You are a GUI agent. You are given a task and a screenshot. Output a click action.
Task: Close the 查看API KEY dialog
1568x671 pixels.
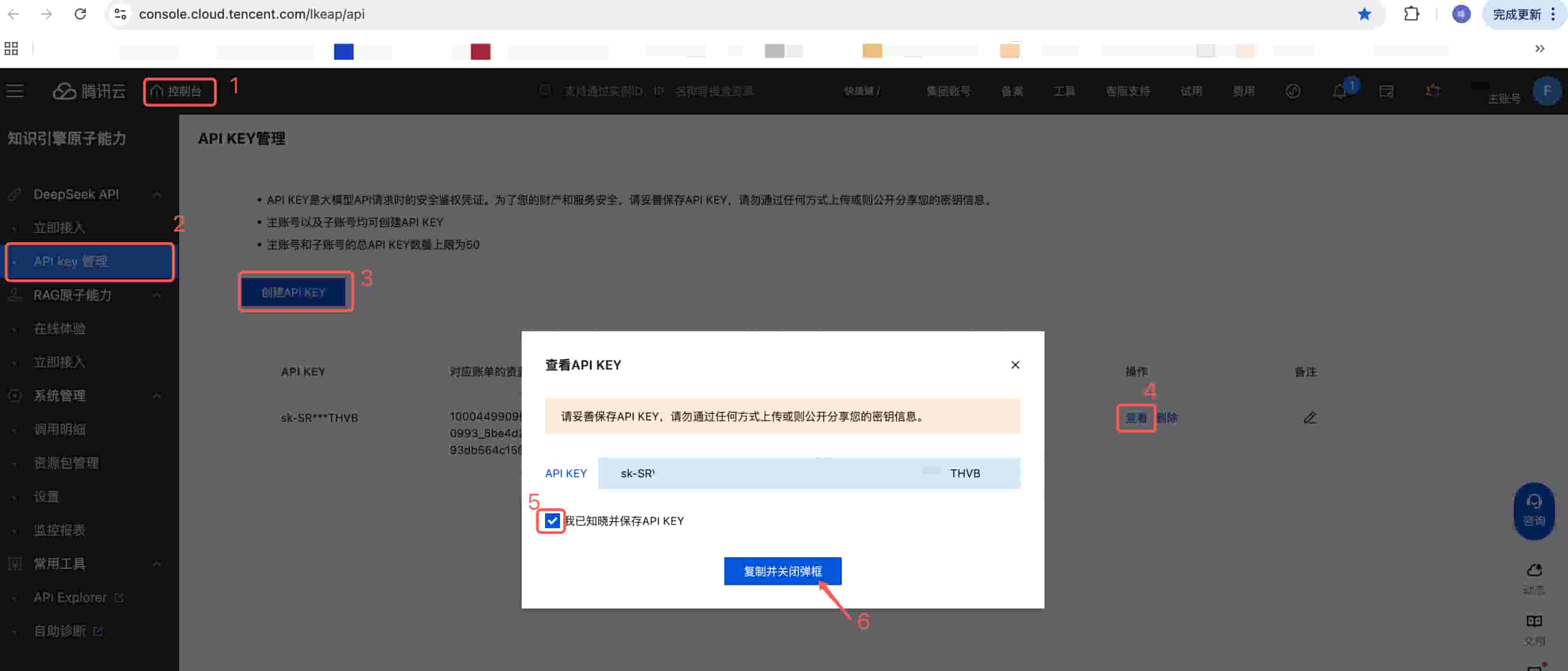(1015, 365)
